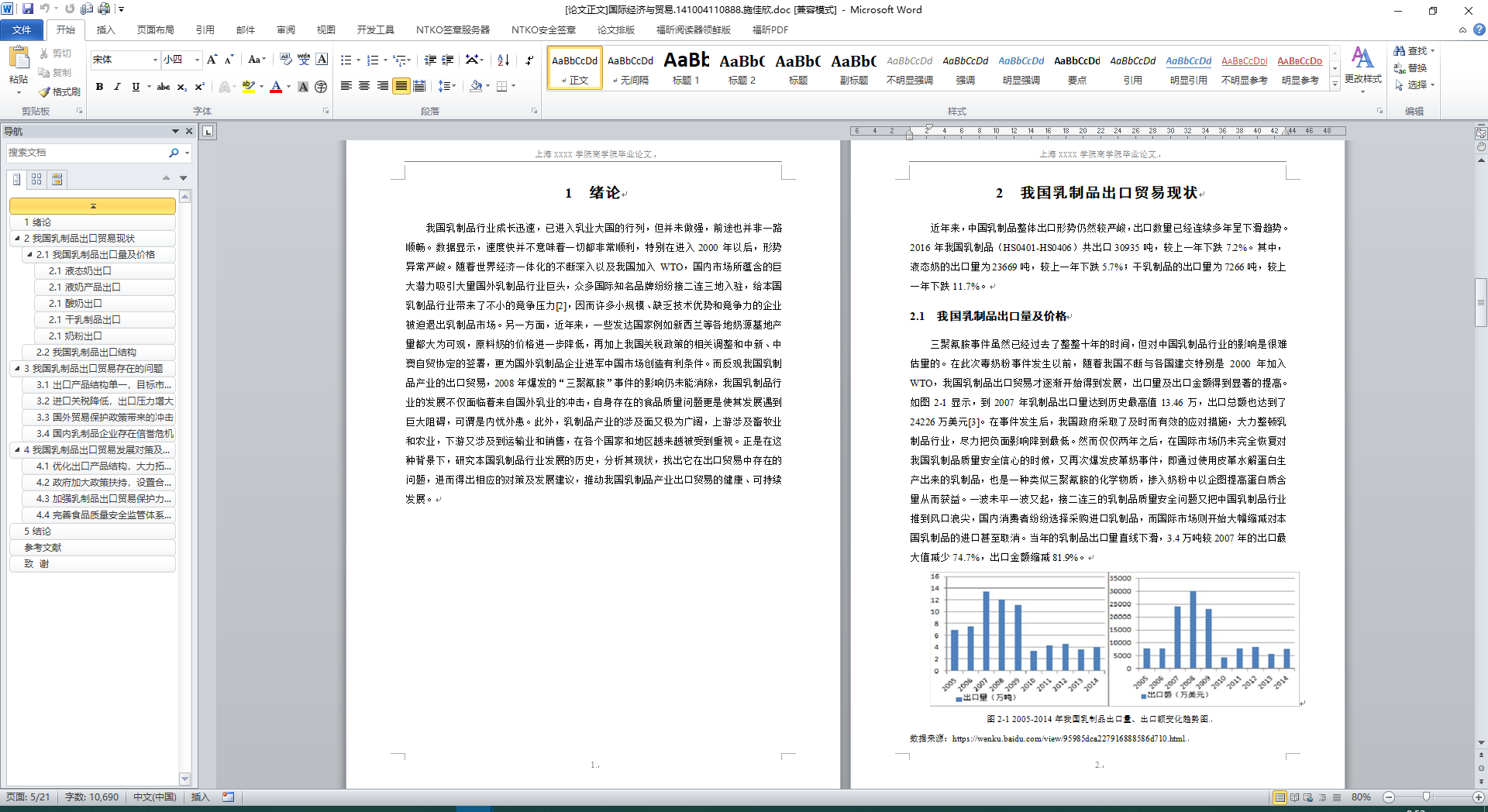Viewport: 1488px width, 812px height.
Task: Toggle justified alignment button
Action: coord(401,86)
